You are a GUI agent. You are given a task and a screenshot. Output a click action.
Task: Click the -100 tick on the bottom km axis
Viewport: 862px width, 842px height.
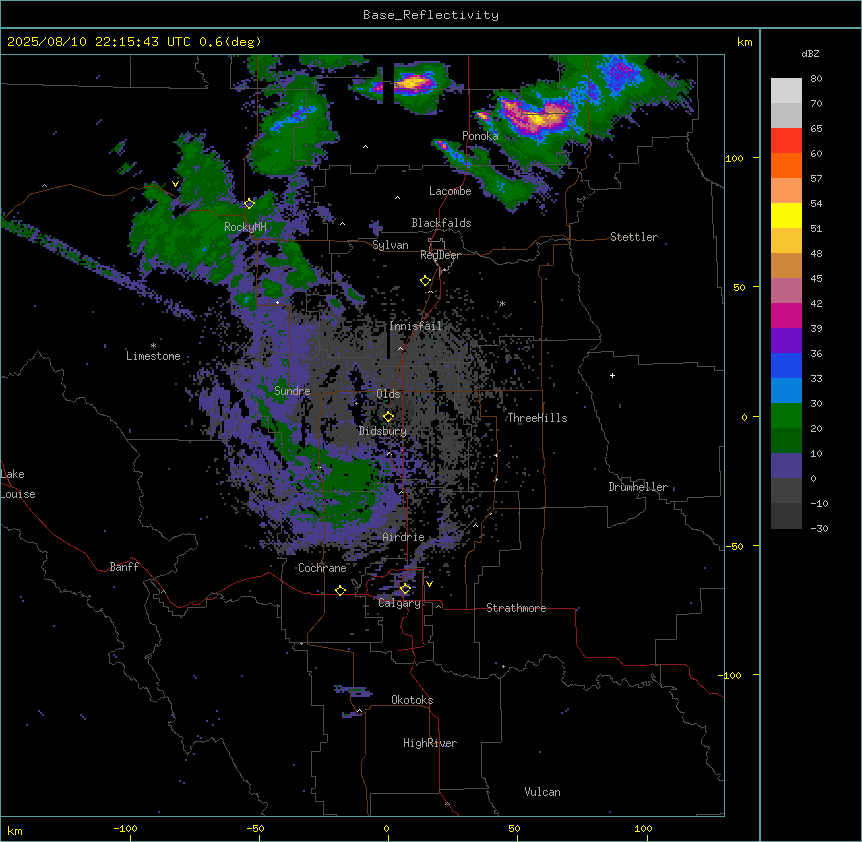point(126,828)
